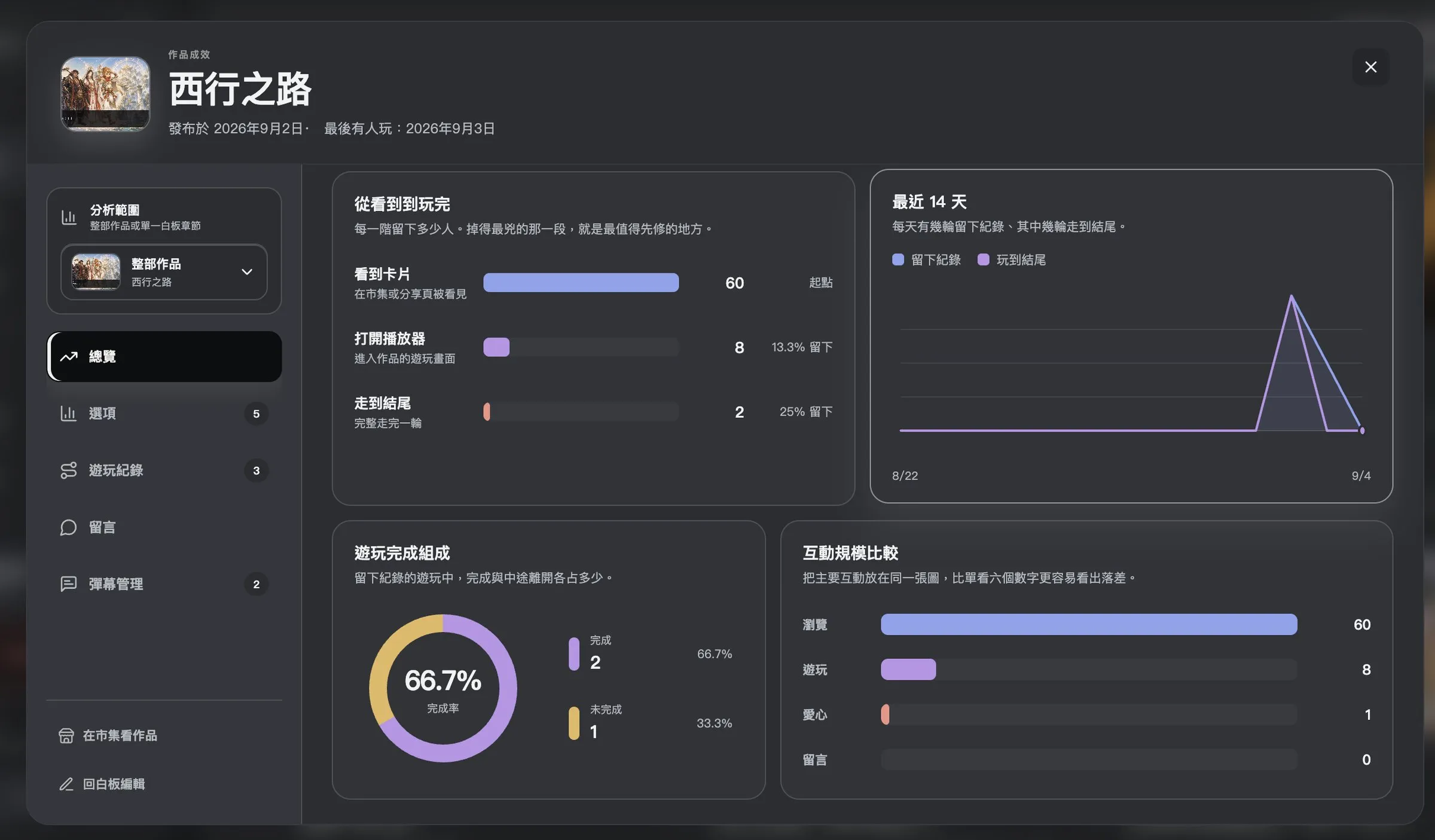Click the bar-chart icon beside 分析範圍
The height and width of the screenshot is (840, 1435).
(x=69, y=217)
